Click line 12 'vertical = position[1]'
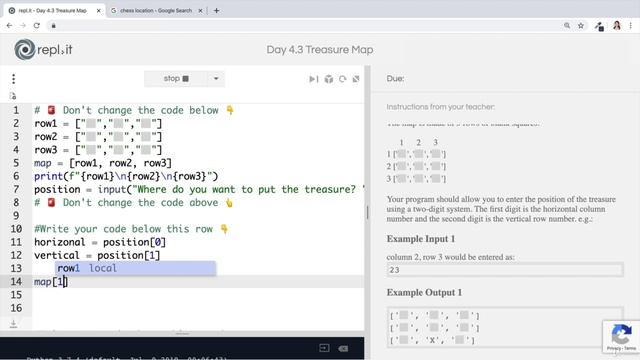Screen dimensions: 640x360 click(x=97, y=255)
